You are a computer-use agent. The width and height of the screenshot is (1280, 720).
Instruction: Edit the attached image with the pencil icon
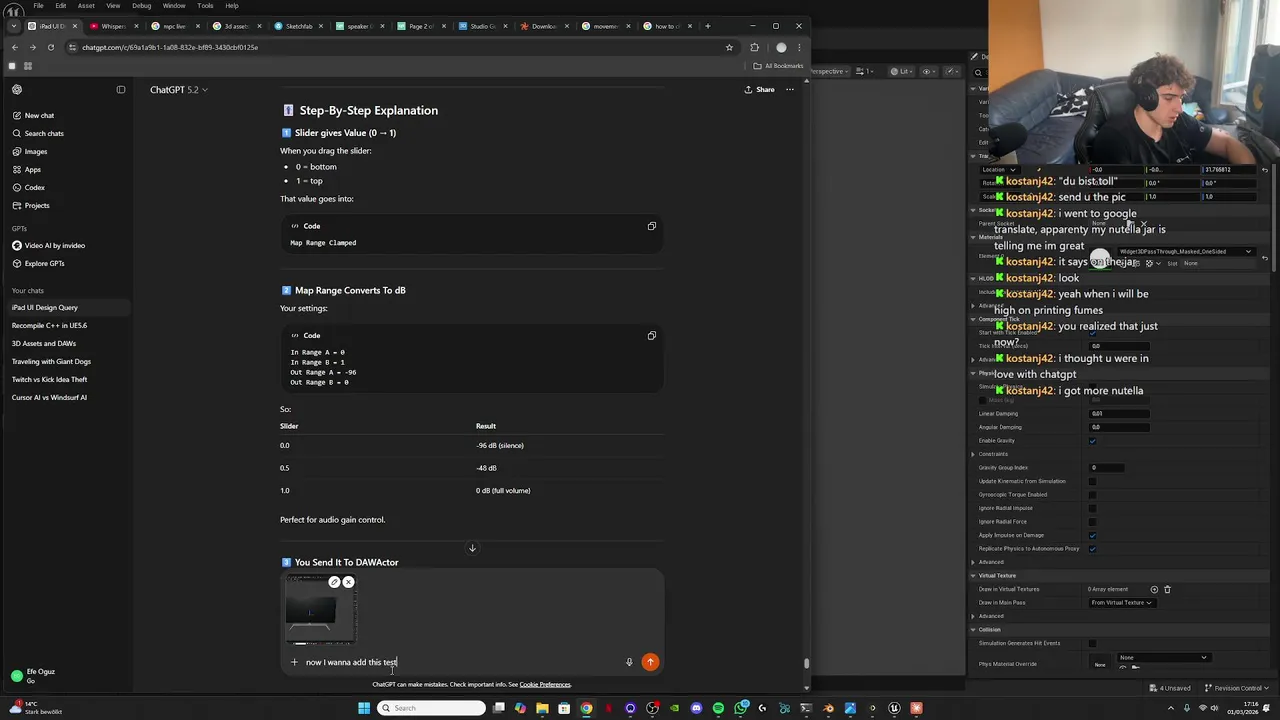334,582
